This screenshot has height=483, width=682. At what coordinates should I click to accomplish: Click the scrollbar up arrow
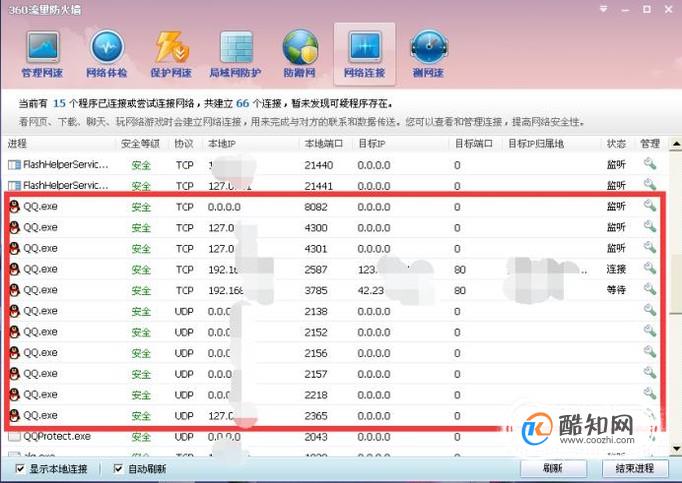click(x=676, y=144)
